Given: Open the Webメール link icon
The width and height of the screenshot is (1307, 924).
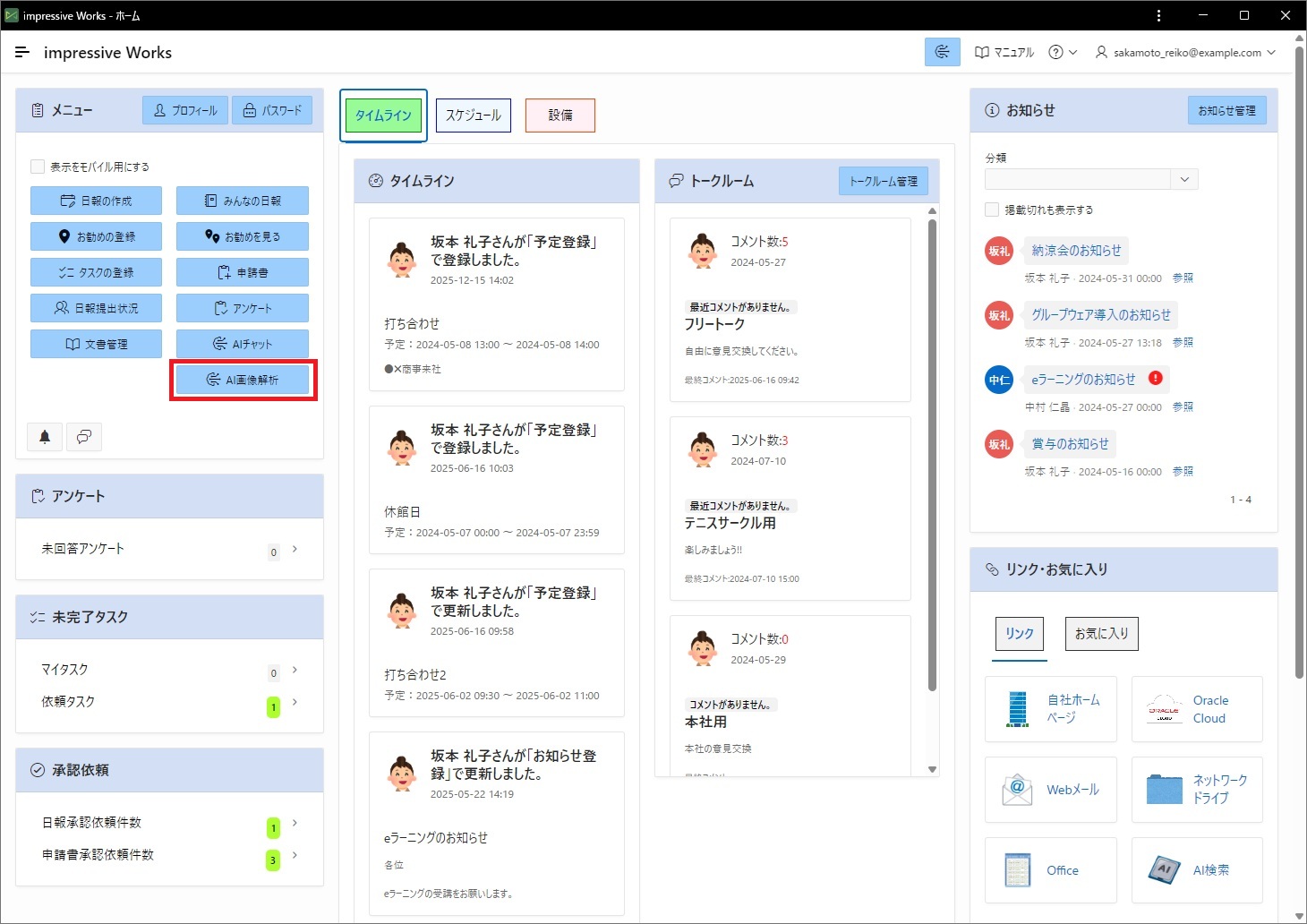Looking at the screenshot, I should pyautogui.click(x=1017, y=790).
